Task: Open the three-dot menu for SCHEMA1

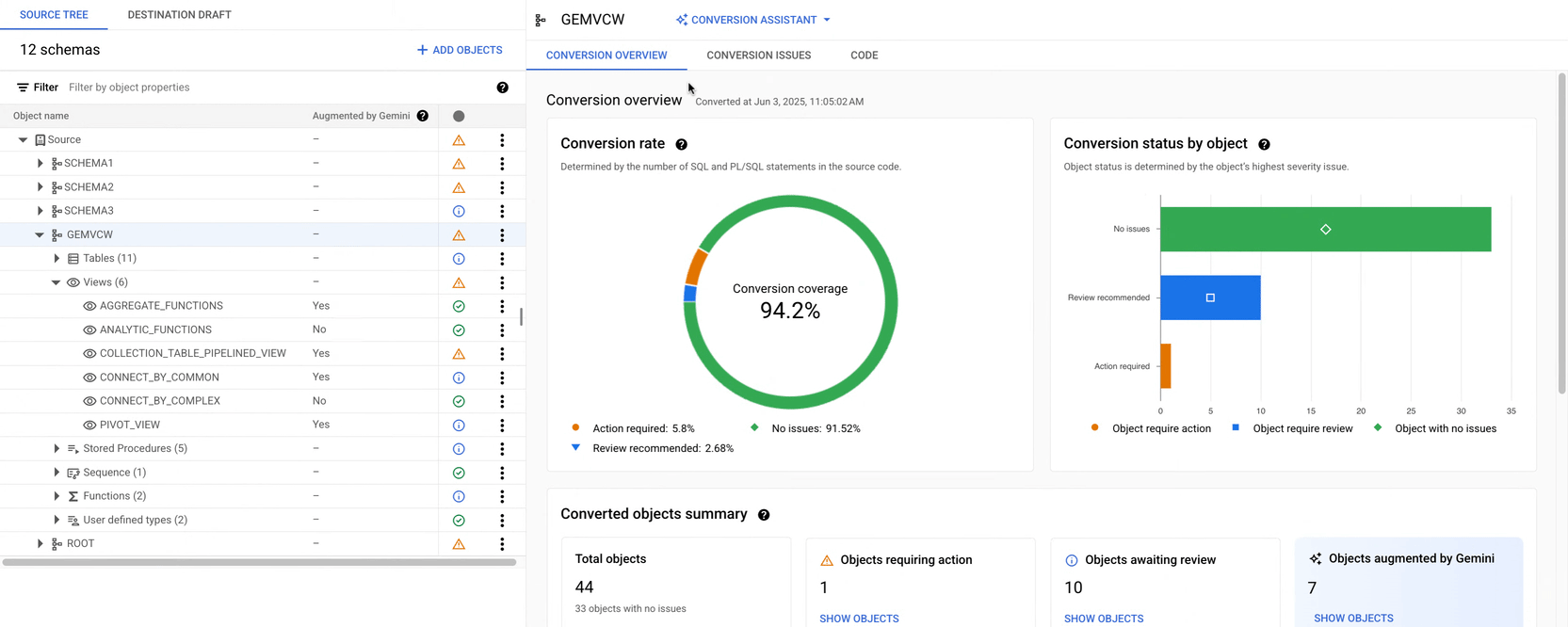Action: pos(502,164)
